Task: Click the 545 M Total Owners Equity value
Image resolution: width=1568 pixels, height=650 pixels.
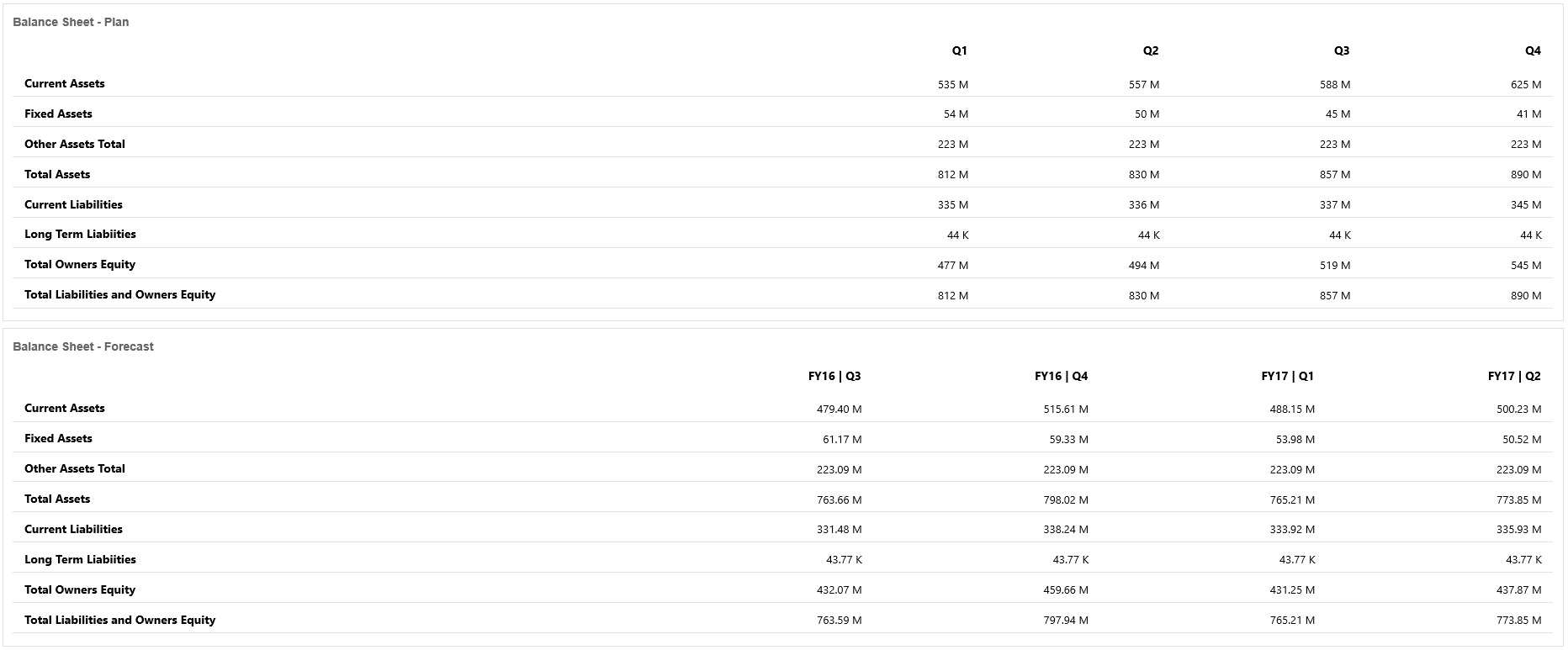Action: click(x=1526, y=266)
